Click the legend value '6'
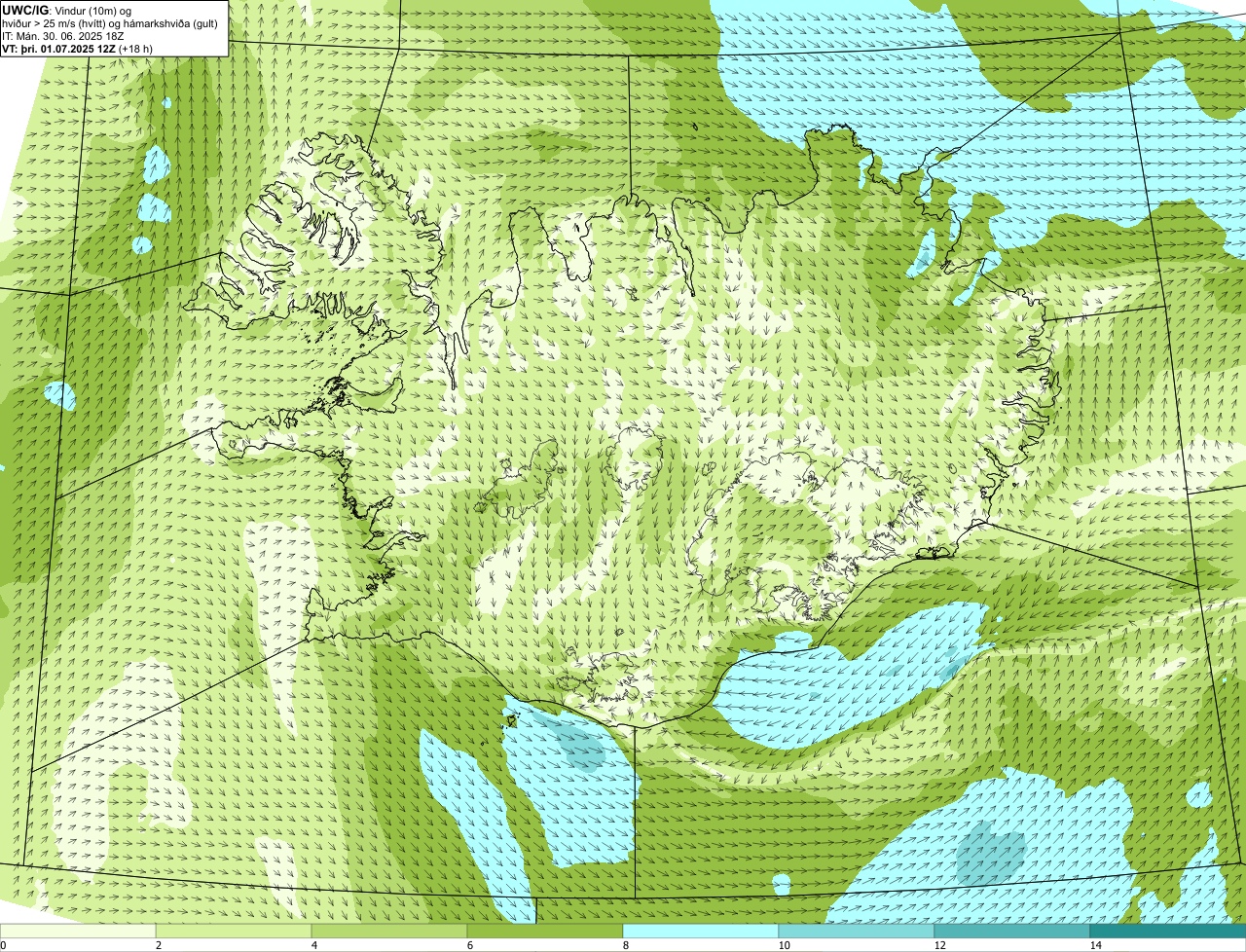The width and height of the screenshot is (1246, 952). 469,945
